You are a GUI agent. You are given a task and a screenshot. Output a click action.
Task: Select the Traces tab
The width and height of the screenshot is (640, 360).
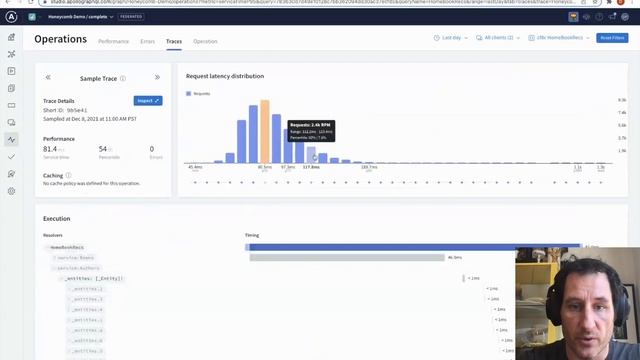click(x=174, y=41)
